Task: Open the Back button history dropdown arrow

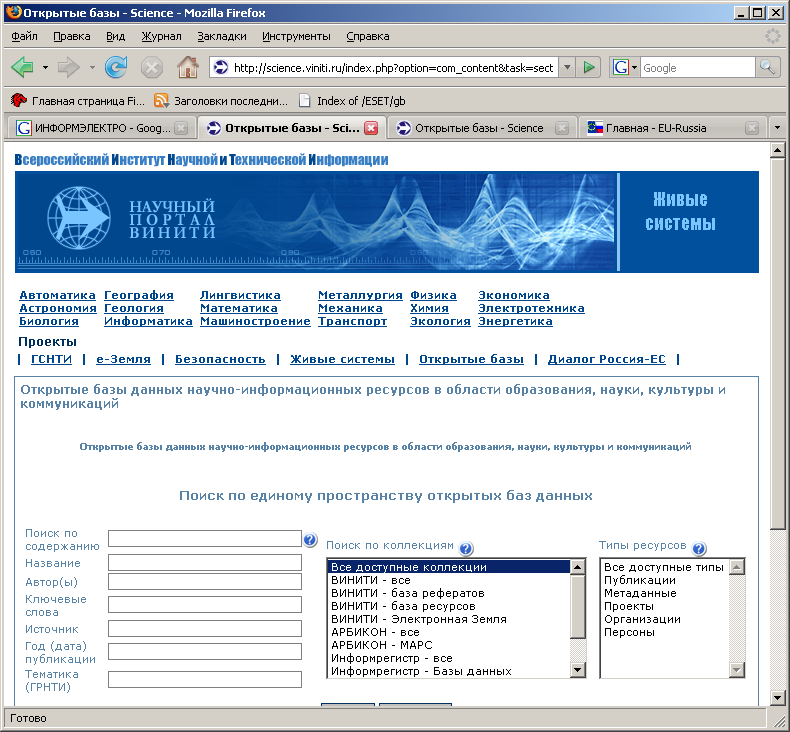Action: (x=45, y=67)
